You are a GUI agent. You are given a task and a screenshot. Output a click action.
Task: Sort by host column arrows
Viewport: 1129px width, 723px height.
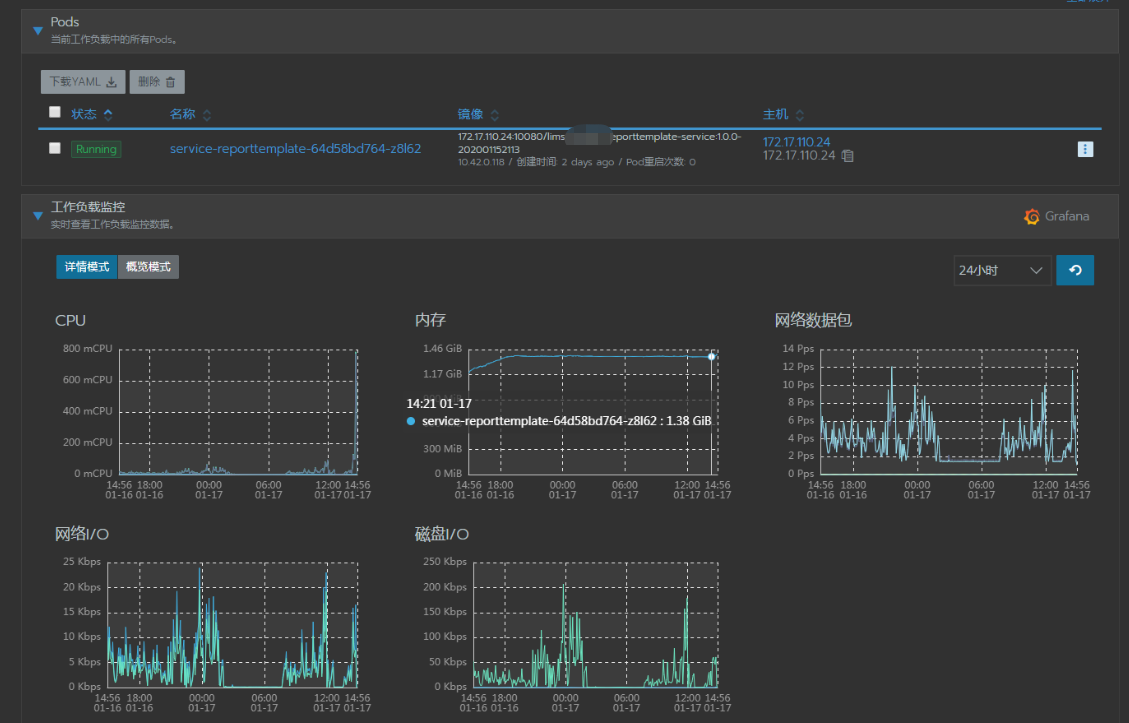tap(799, 114)
